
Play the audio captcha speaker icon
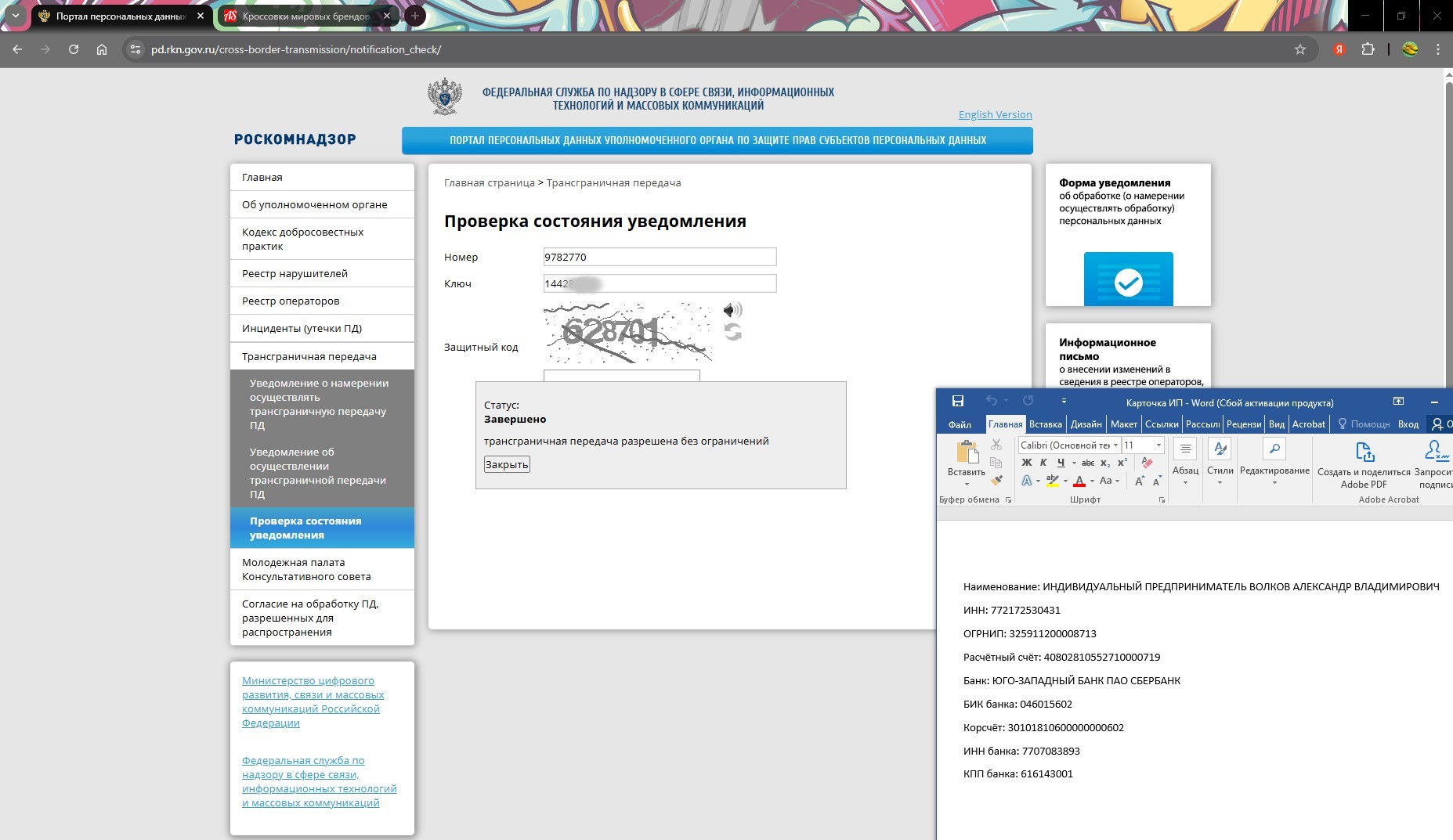click(x=732, y=310)
